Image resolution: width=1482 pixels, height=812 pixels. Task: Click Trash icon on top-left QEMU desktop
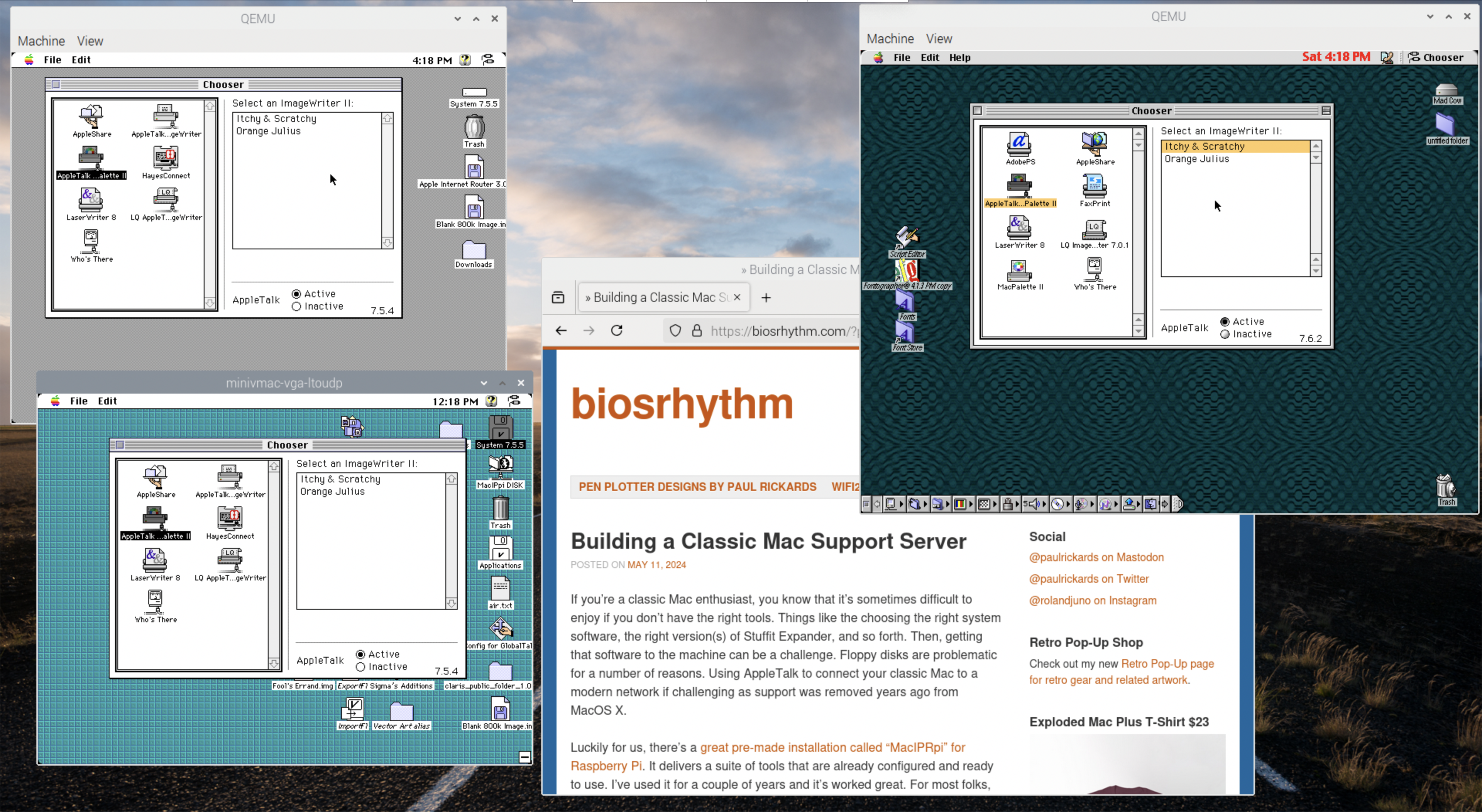tap(474, 131)
